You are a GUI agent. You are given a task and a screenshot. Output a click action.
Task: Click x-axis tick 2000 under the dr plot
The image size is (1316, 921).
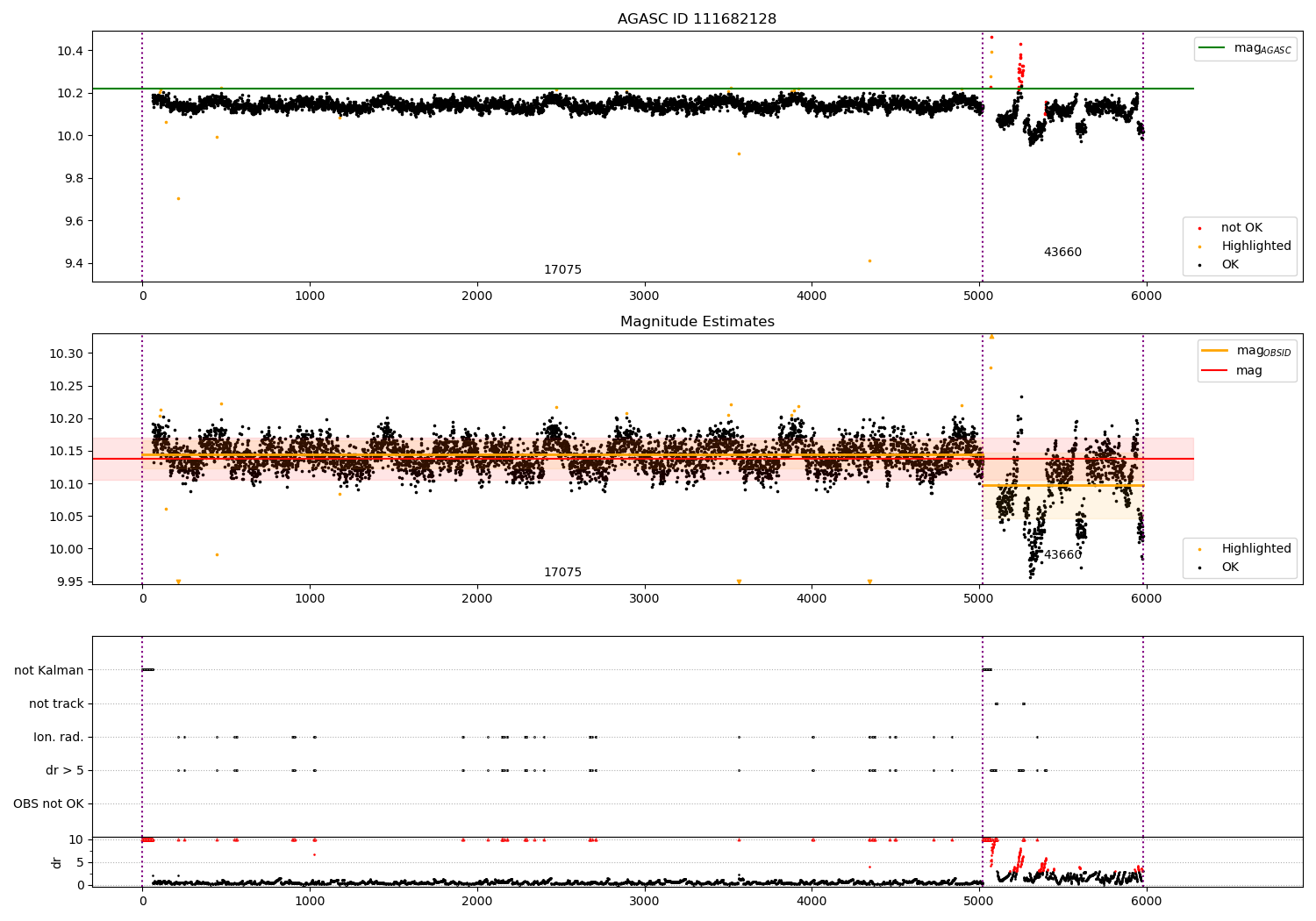[x=477, y=901]
